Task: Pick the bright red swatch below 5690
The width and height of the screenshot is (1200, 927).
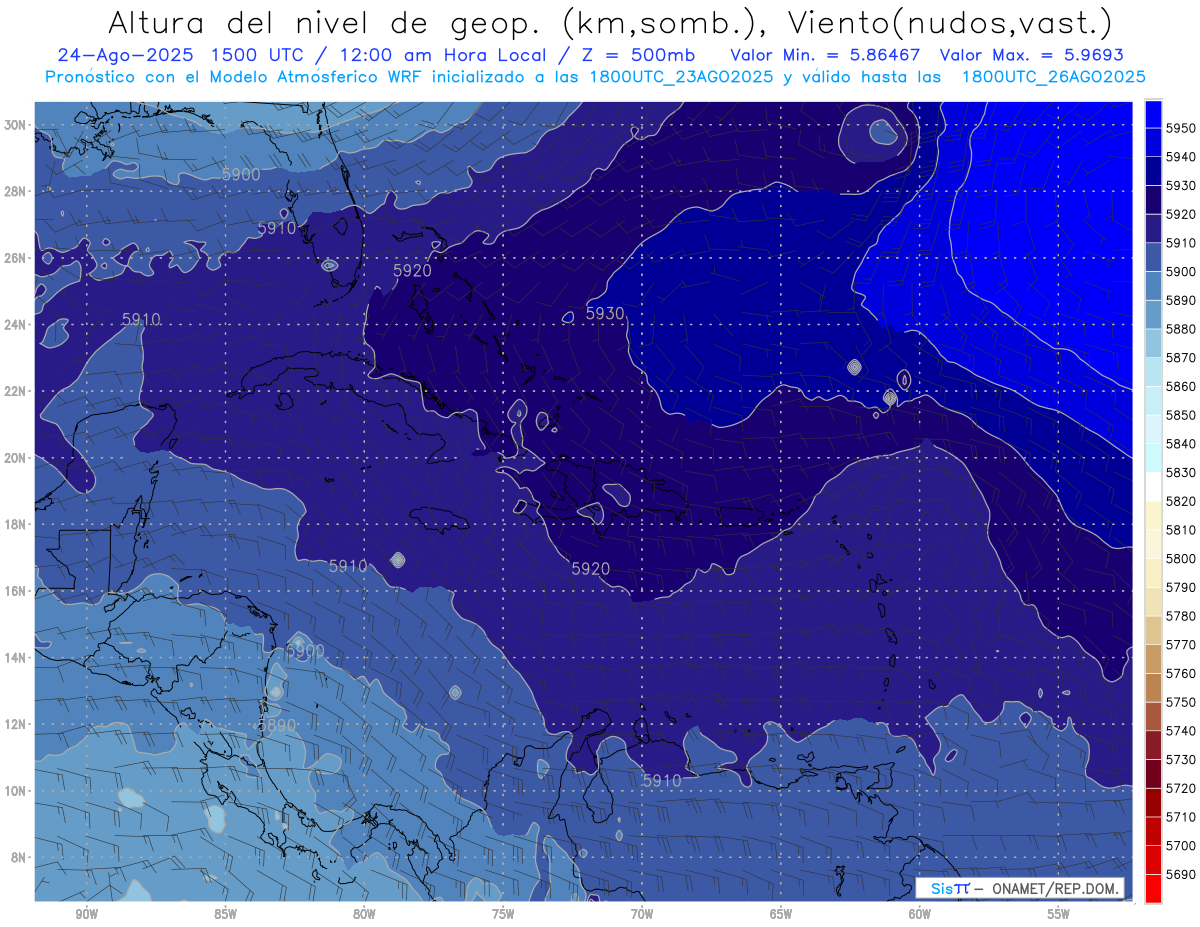Action: (1153, 888)
